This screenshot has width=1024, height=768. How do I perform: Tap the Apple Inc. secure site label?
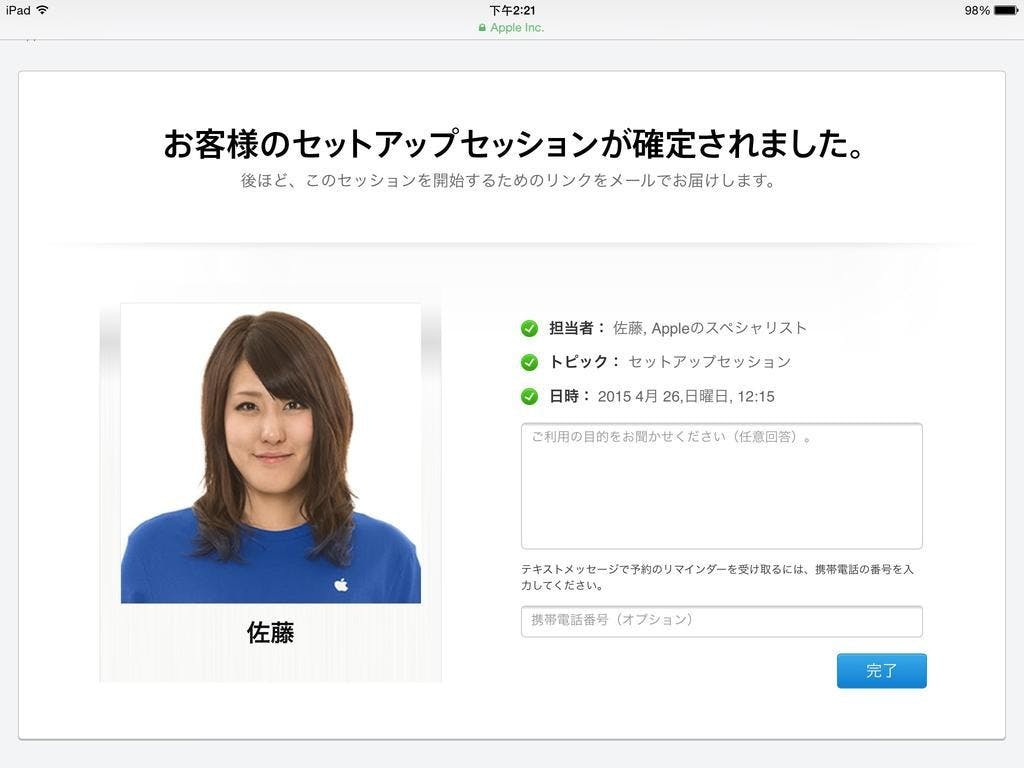tap(517, 28)
